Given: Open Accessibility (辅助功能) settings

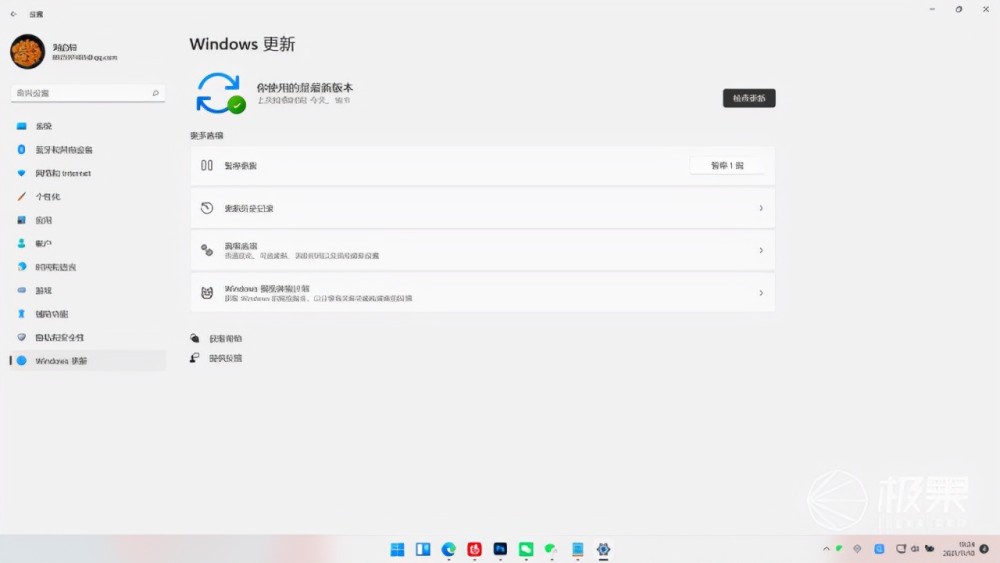Looking at the screenshot, I should tap(51, 314).
